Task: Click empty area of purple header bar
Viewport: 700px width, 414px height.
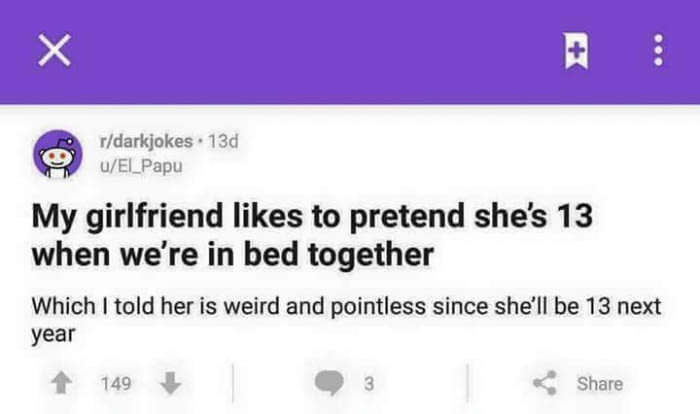Action: (x=312, y=51)
